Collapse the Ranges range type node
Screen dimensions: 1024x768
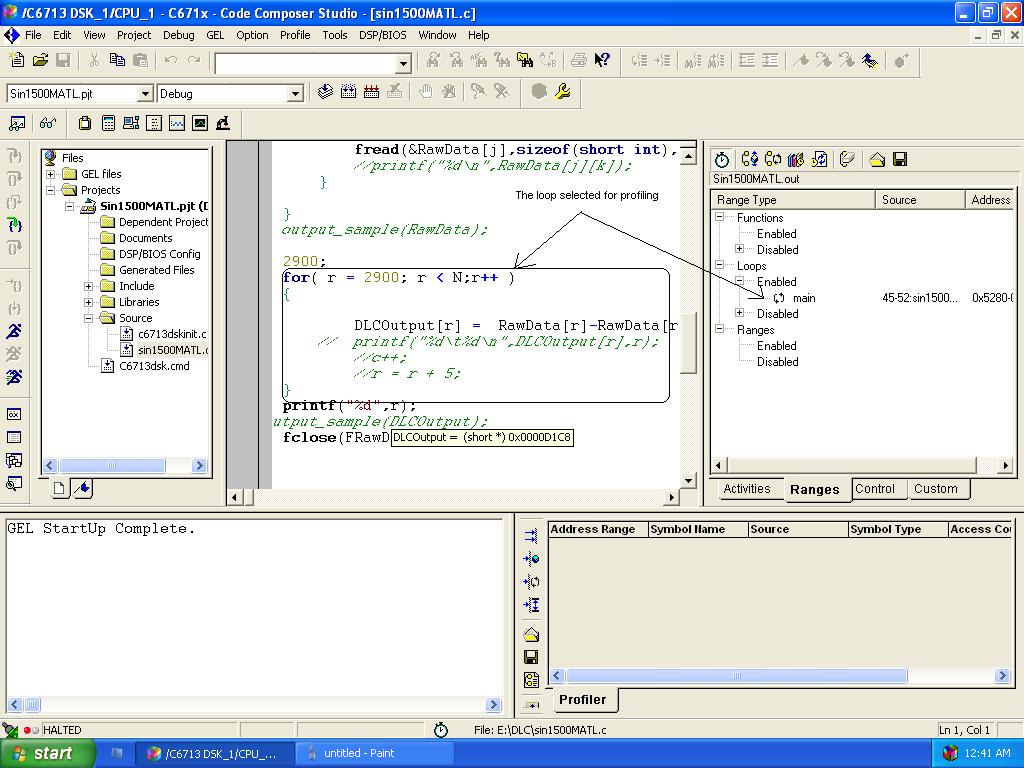pyautogui.click(x=720, y=329)
